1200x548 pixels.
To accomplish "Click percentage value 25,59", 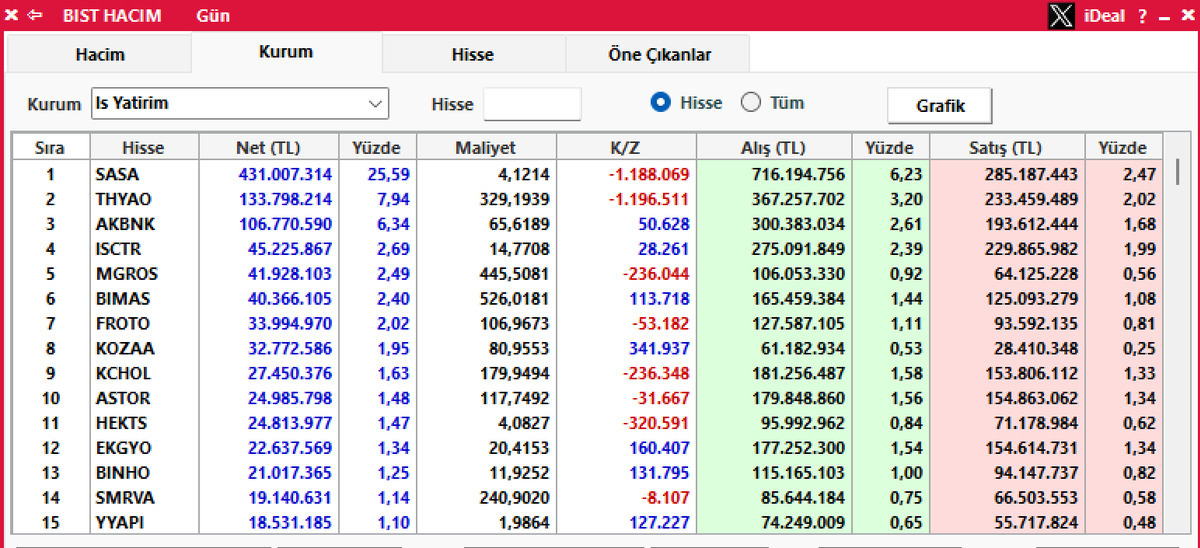I will [x=389, y=174].
